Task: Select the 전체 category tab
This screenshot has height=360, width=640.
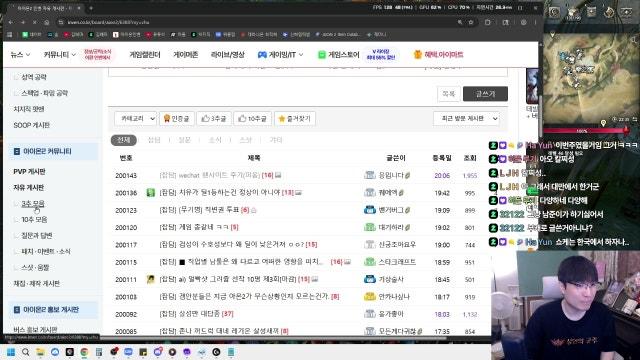Action: click(x=124, y=140)
